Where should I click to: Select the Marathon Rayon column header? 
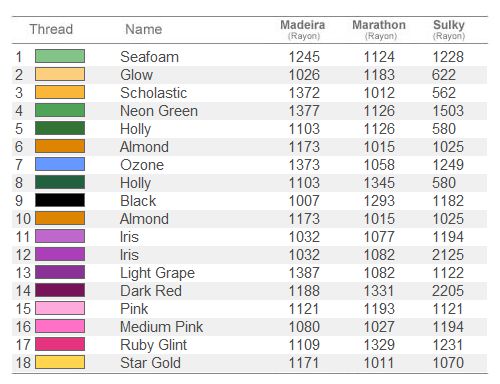point(379,30)
